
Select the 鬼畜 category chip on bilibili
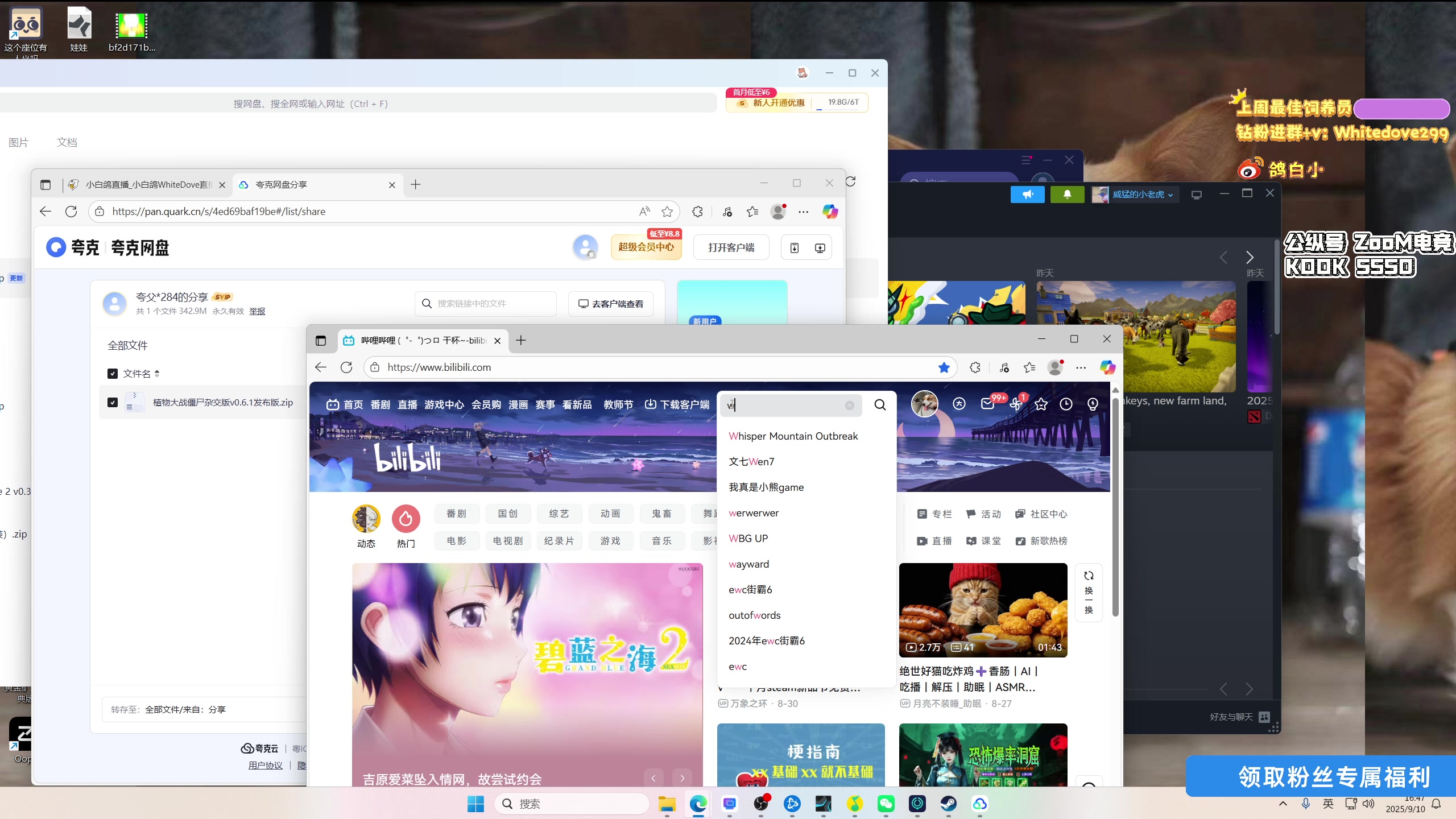(x=662, y=514)
